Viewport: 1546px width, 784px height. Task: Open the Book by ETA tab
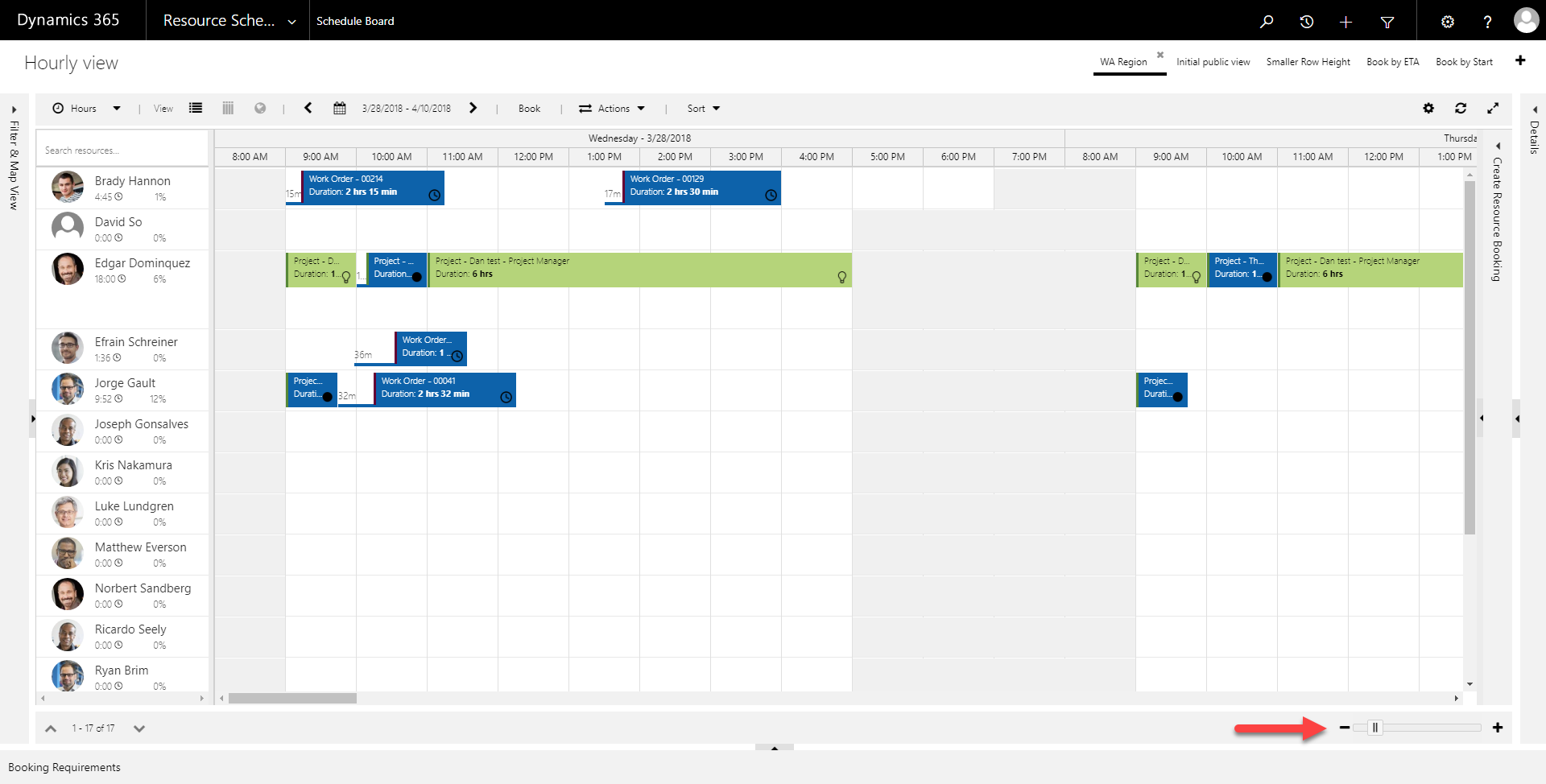1392,62
